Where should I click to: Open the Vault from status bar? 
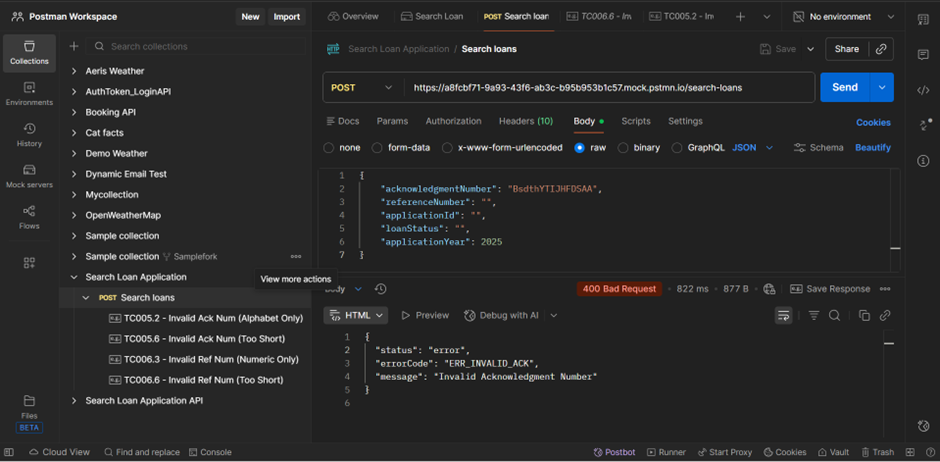click(x=833, y=452)
